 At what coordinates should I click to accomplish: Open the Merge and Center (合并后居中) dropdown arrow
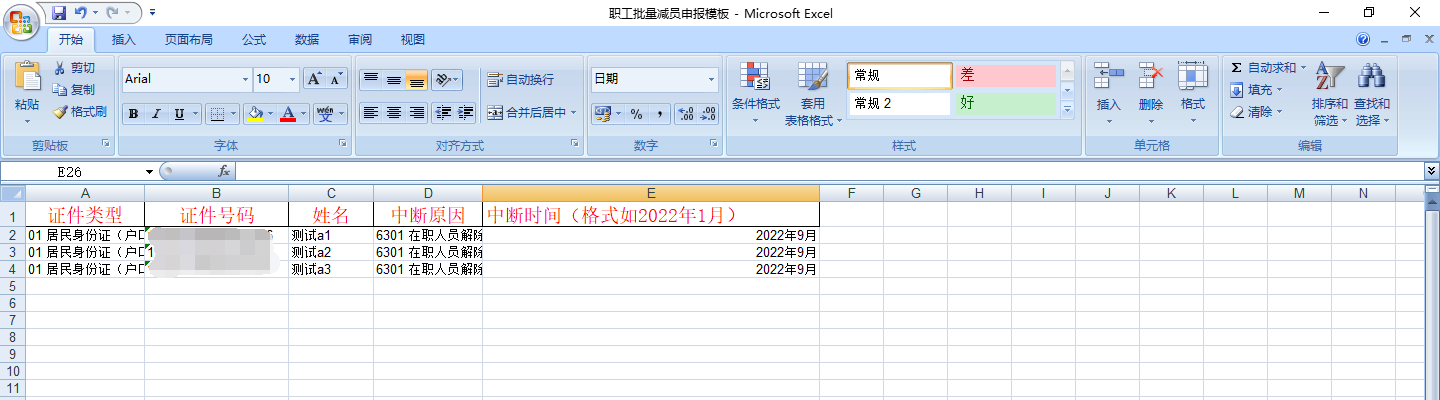point(575,113)
